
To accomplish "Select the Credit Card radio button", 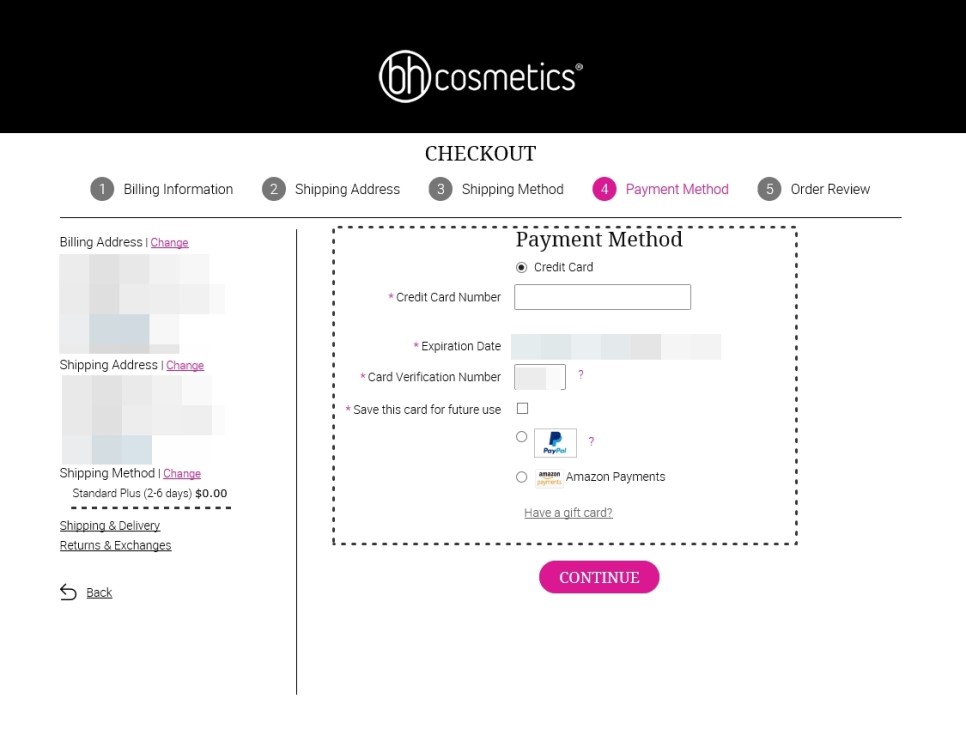I will [522, 267].
